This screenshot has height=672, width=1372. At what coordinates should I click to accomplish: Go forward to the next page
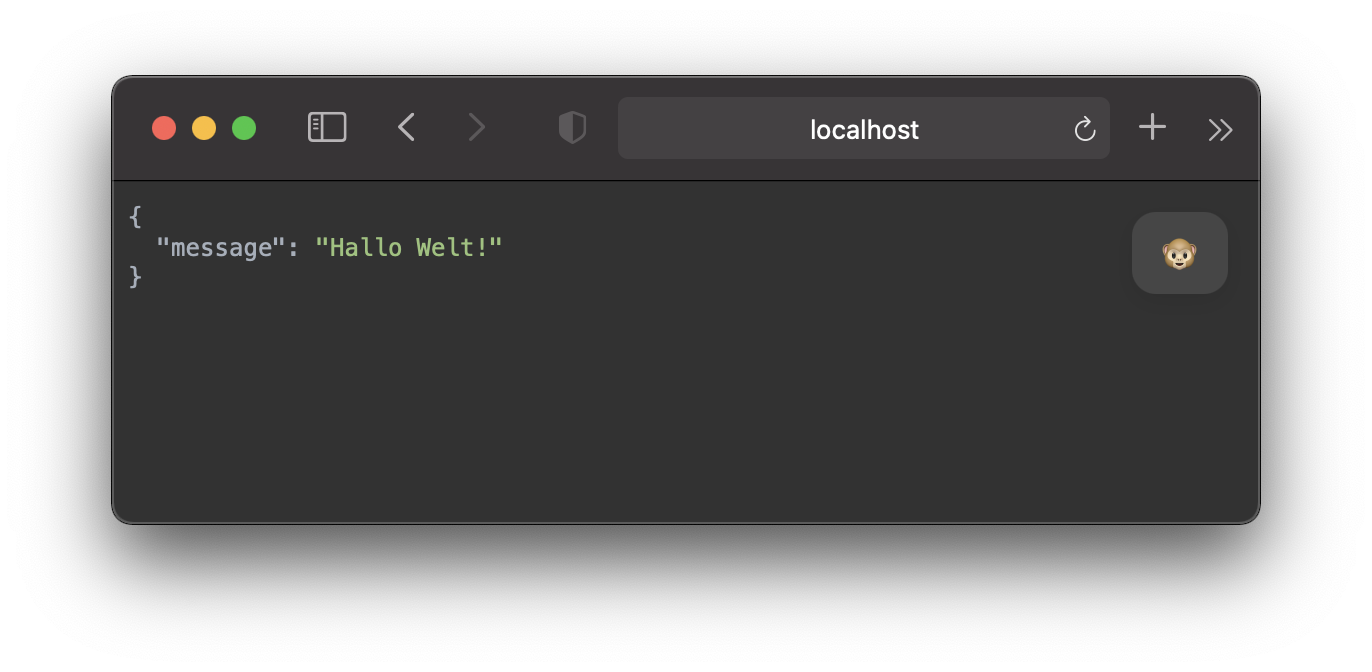(477, 128)
